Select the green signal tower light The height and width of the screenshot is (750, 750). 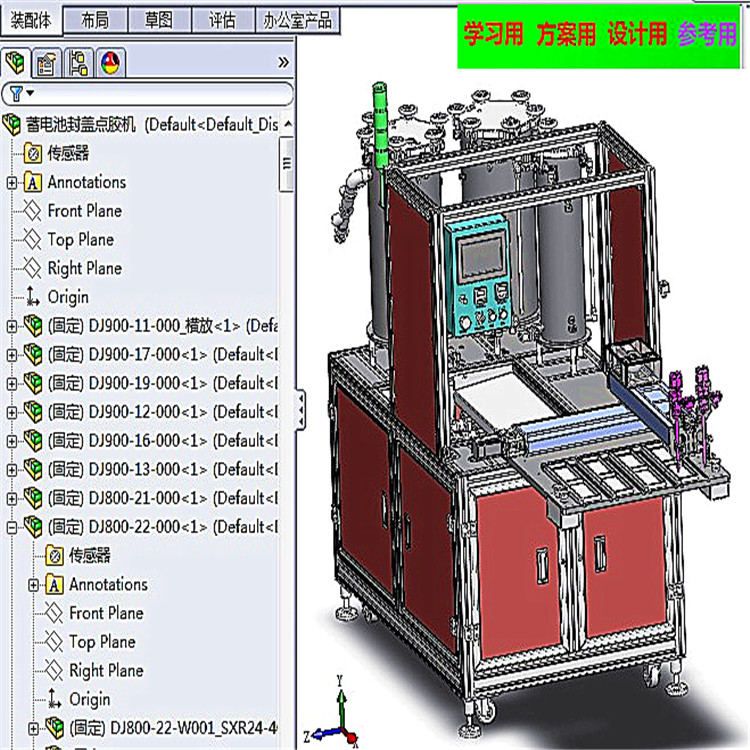379,125
